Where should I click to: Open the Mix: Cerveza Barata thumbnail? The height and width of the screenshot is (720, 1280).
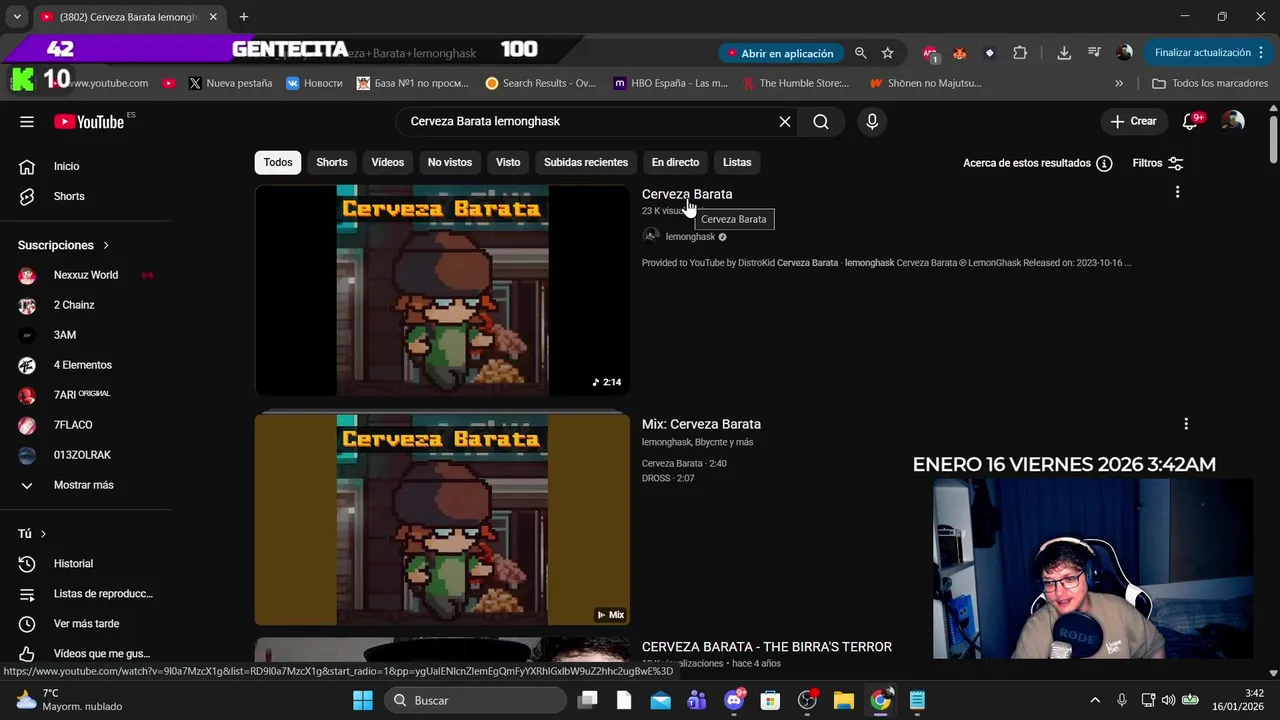(442, 520)
